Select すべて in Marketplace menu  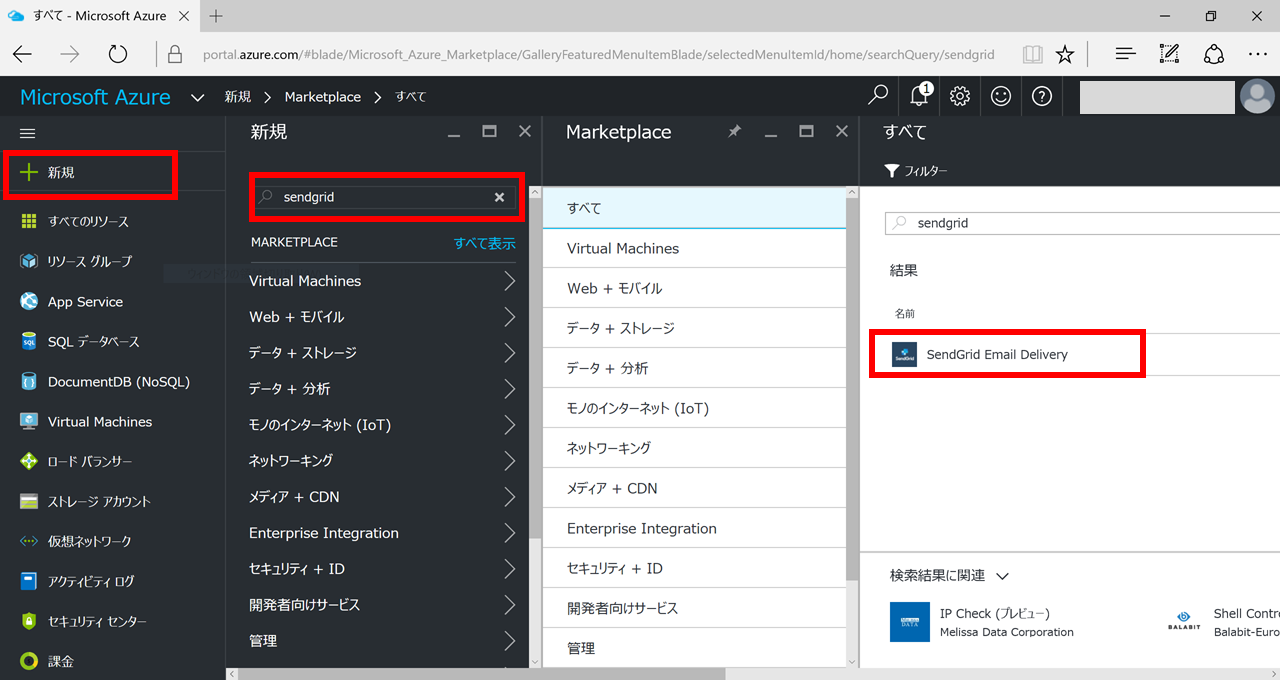[694, 208]
